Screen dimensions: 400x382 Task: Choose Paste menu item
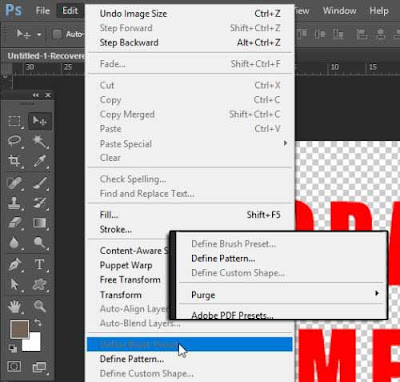[x=190, y=129]
